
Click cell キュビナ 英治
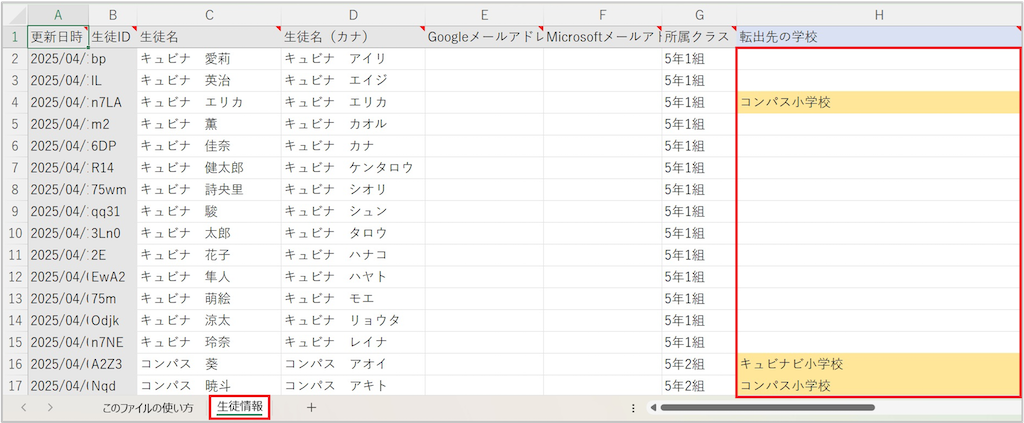[209, 80]
